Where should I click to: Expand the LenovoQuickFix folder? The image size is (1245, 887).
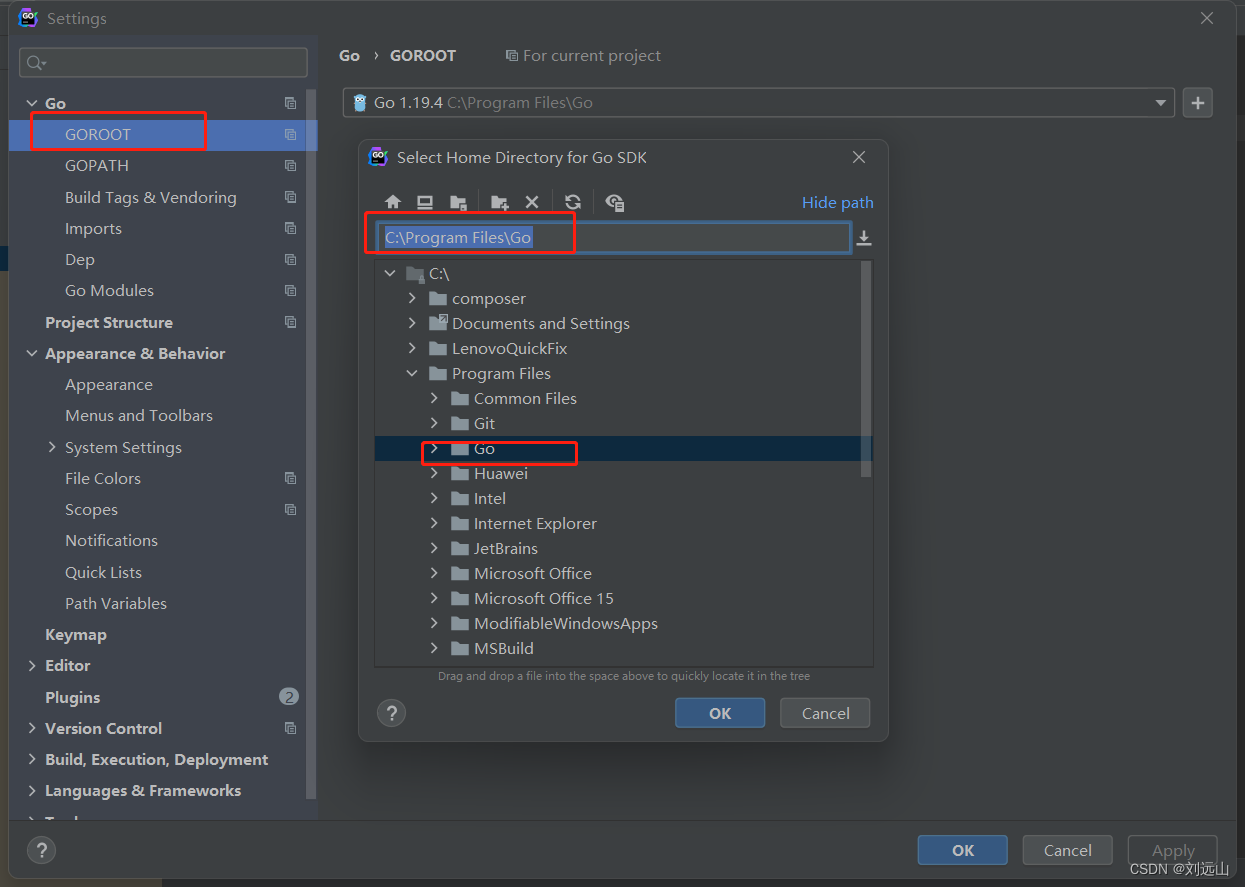[412, 348]
